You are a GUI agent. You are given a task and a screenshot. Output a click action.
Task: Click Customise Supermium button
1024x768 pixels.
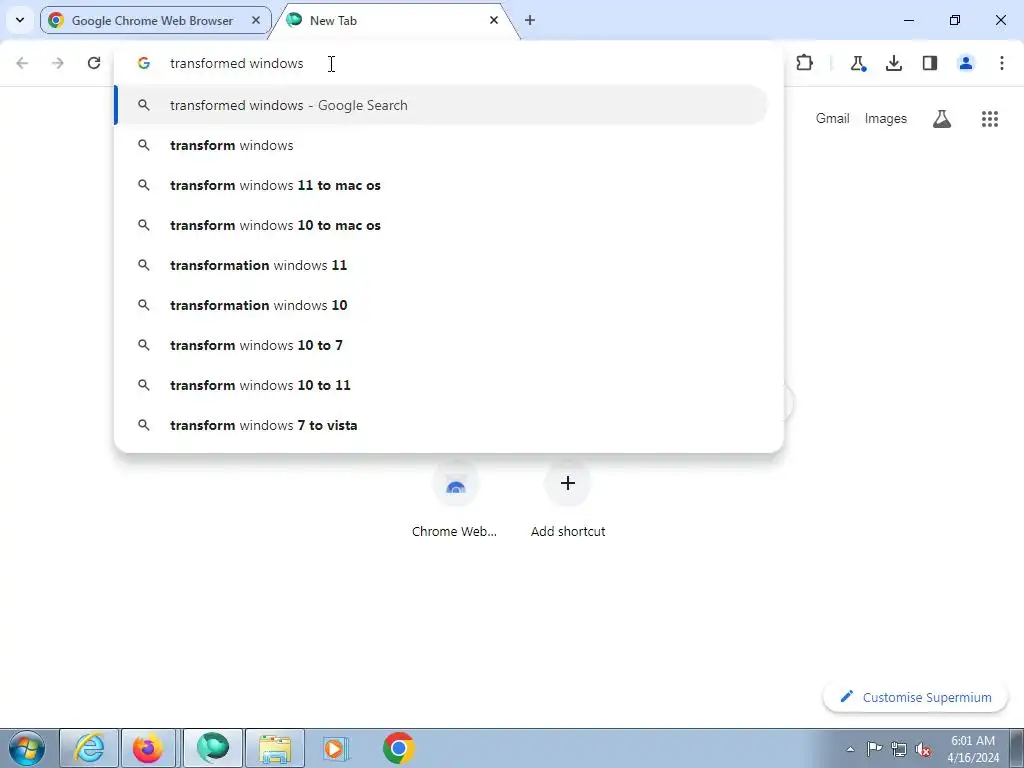tap(915, 697)
